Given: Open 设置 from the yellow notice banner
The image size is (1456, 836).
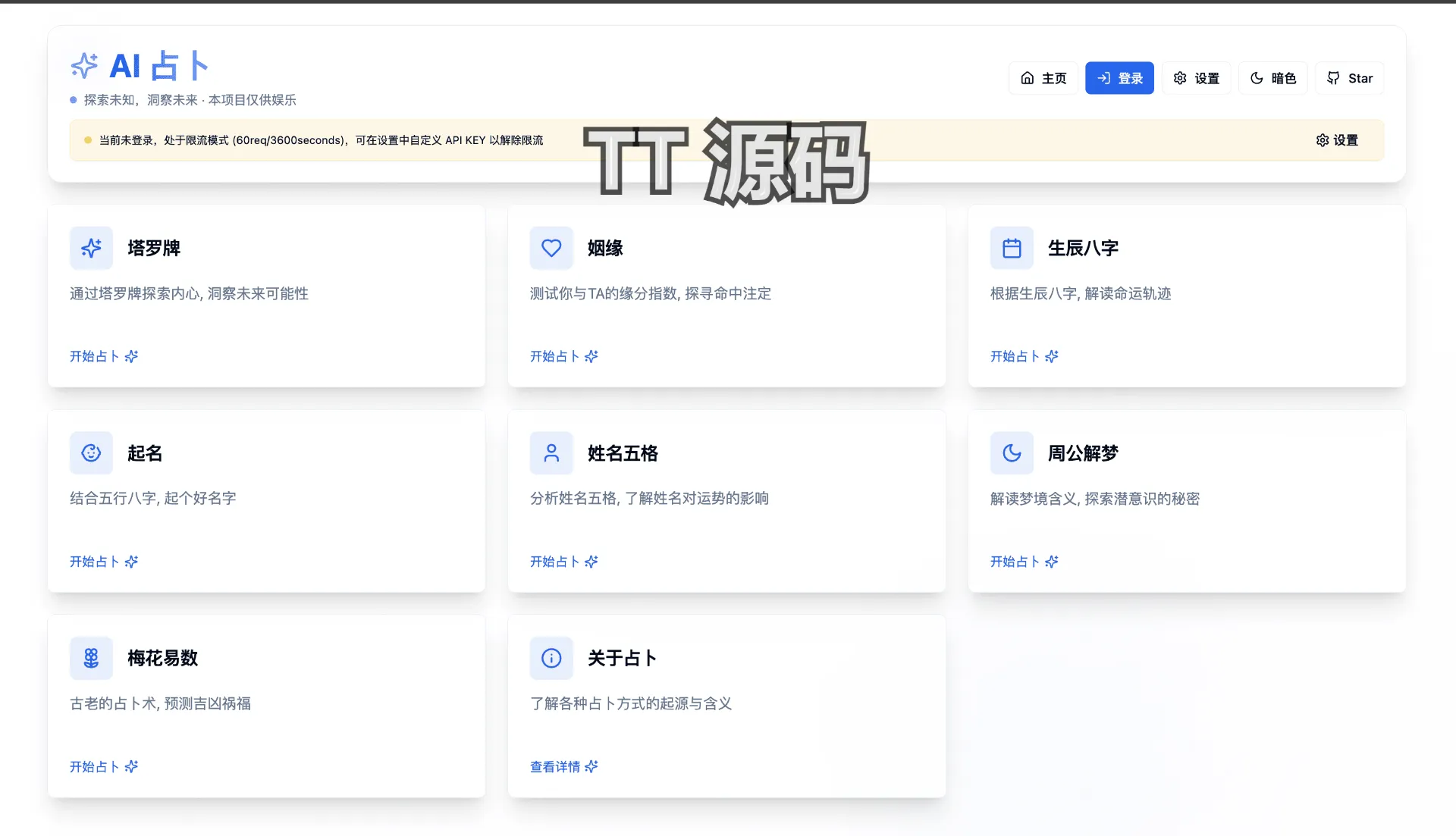Looking at the screenshot, I should [x=1337, y=140].
